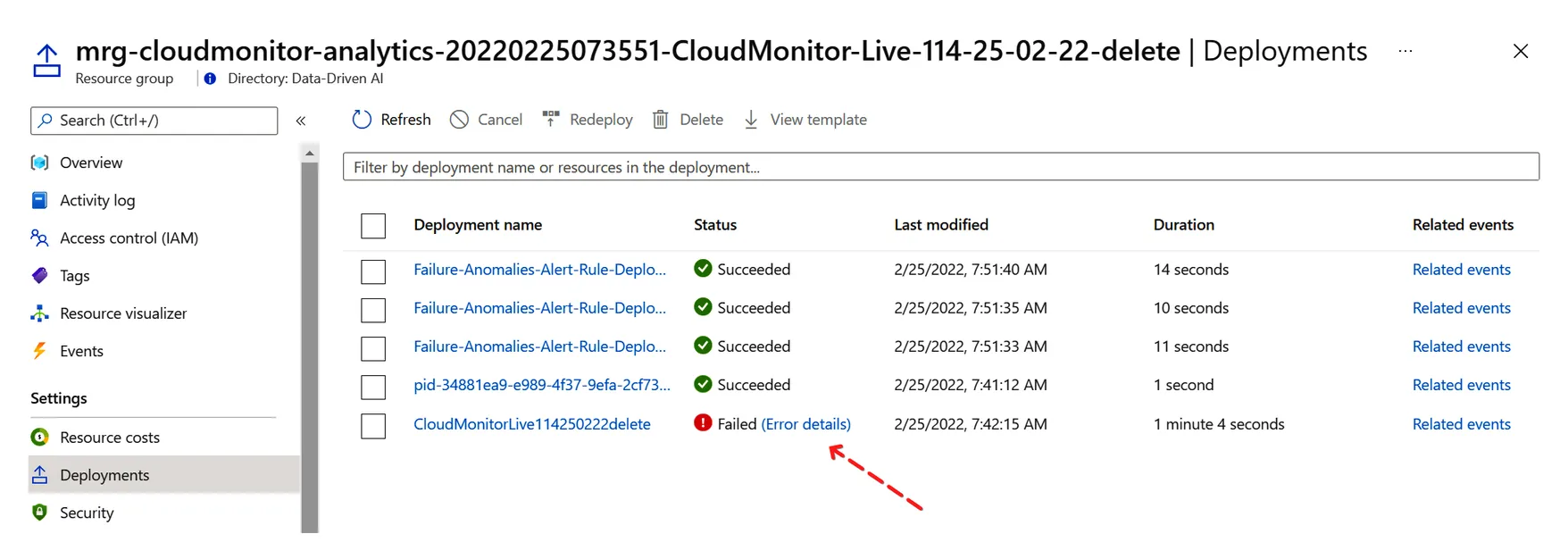This screenshot has height=559, width=1568.
Task: Click the Redeploy toolbar button
Action: click(587, 120)
